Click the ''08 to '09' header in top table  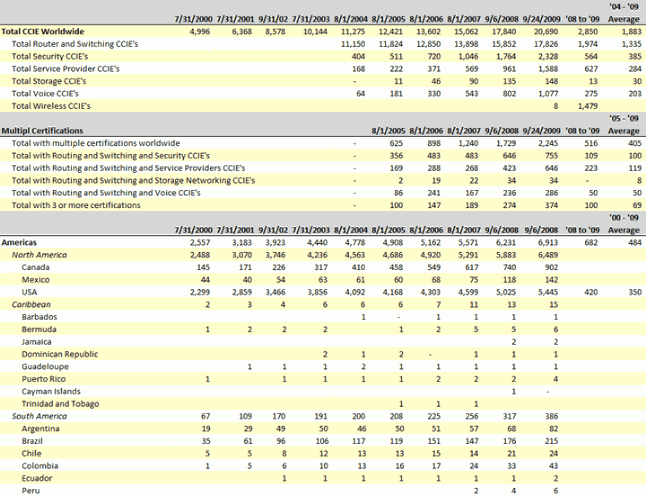point(583,19)
